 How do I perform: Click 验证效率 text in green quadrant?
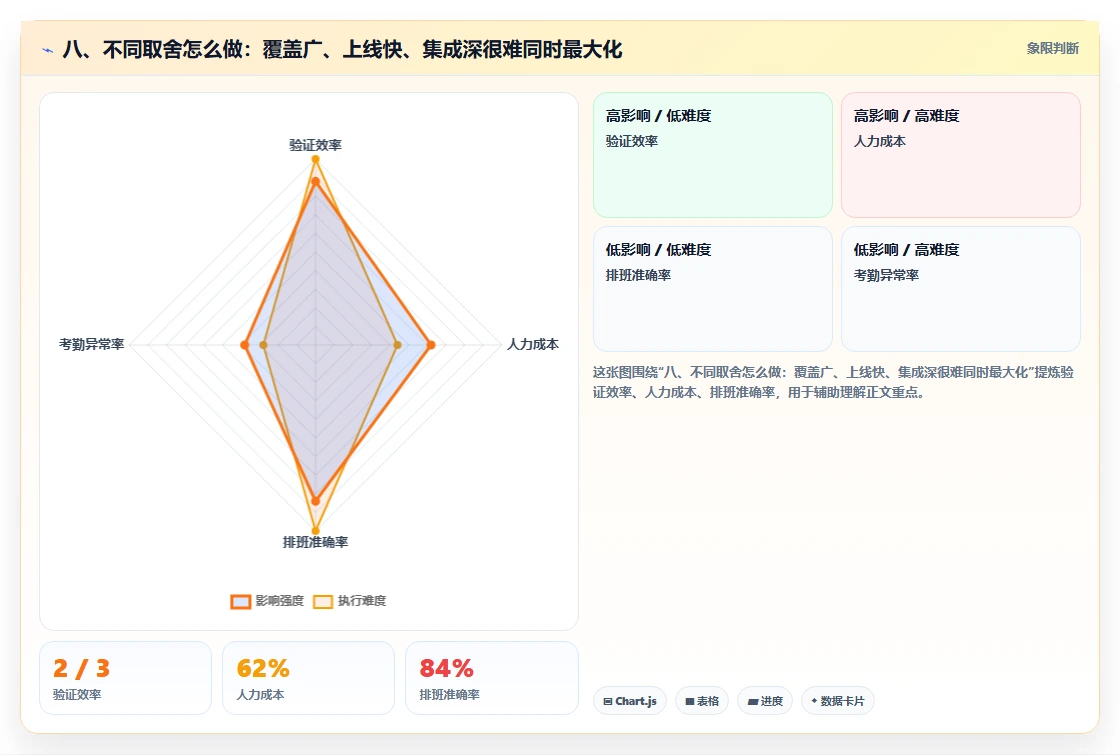point(631,141)
